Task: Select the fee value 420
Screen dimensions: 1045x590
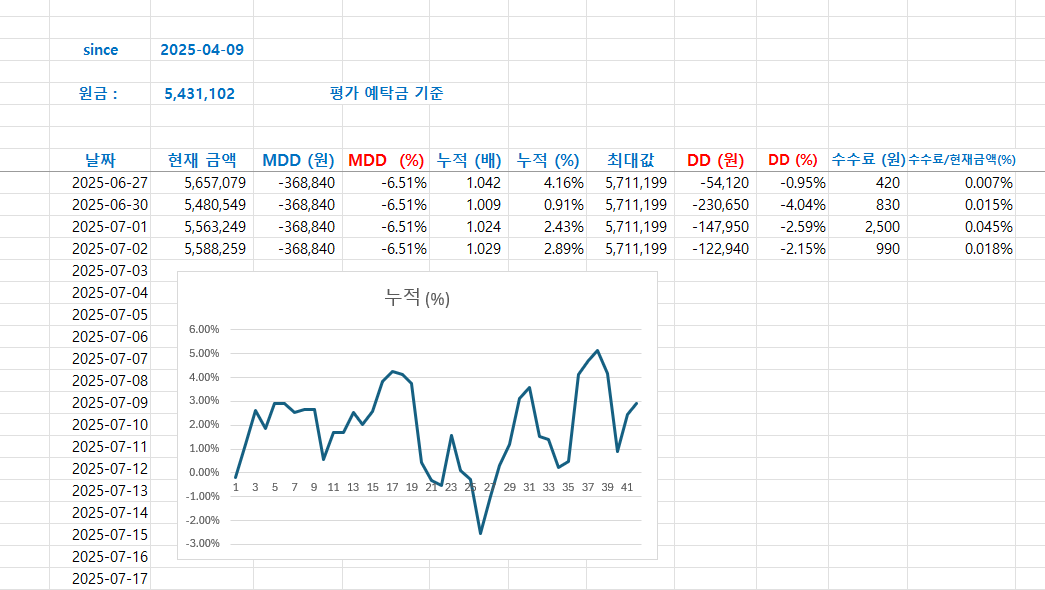Action: (x=888, y=183)
